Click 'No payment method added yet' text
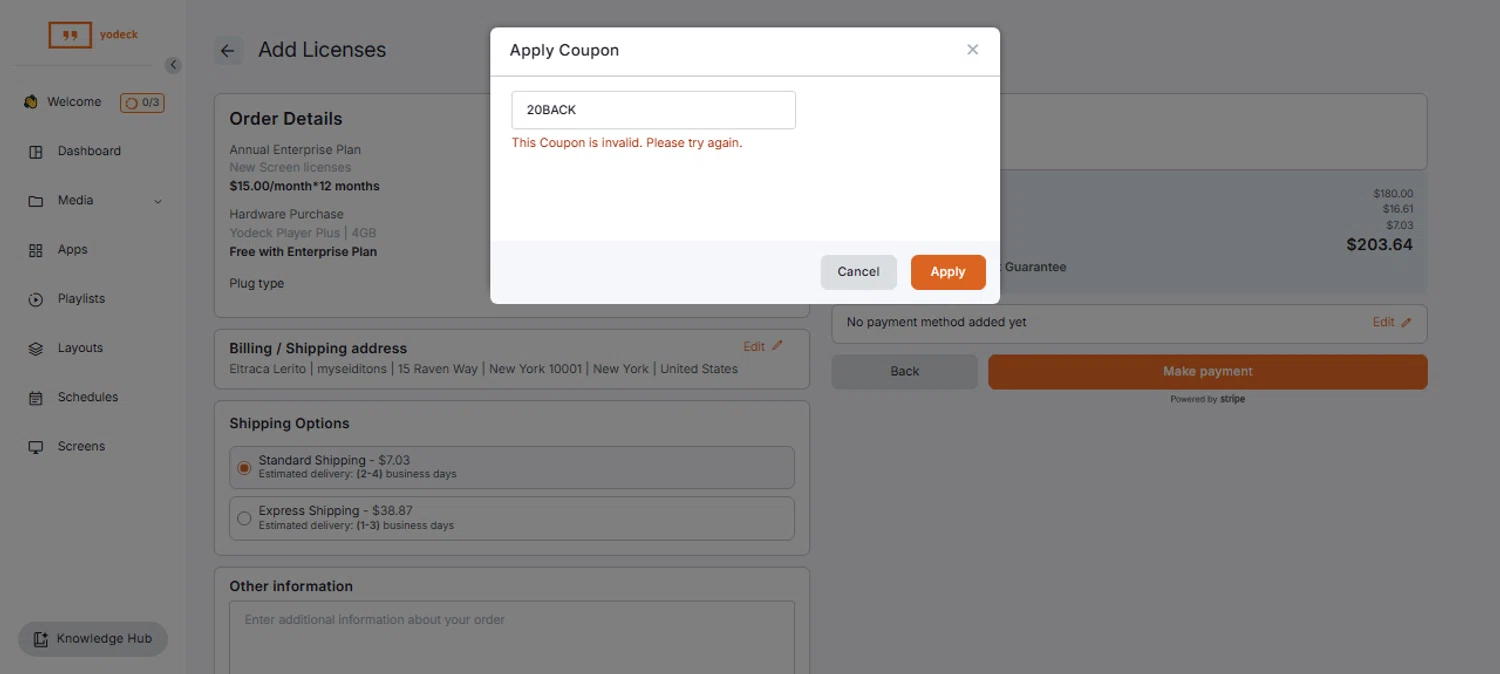Image resolution: width=1500 pixels, height=674 pixels. (x=936, y=323)
